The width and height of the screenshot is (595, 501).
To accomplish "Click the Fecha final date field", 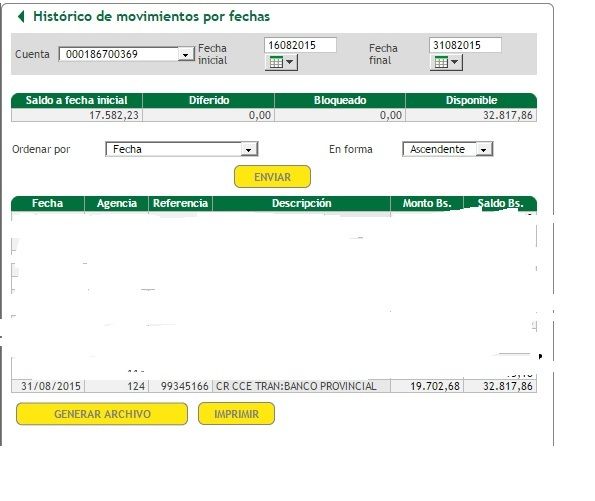I will coord(465,45).
